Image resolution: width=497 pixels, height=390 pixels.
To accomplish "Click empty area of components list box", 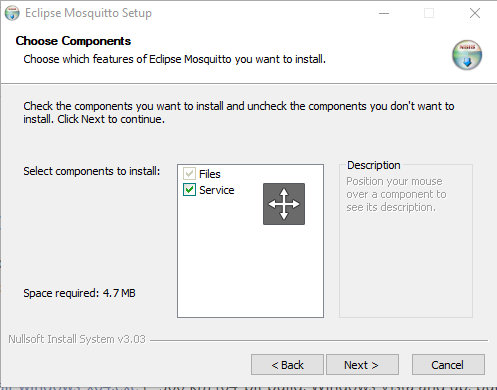I will point(250,267).
